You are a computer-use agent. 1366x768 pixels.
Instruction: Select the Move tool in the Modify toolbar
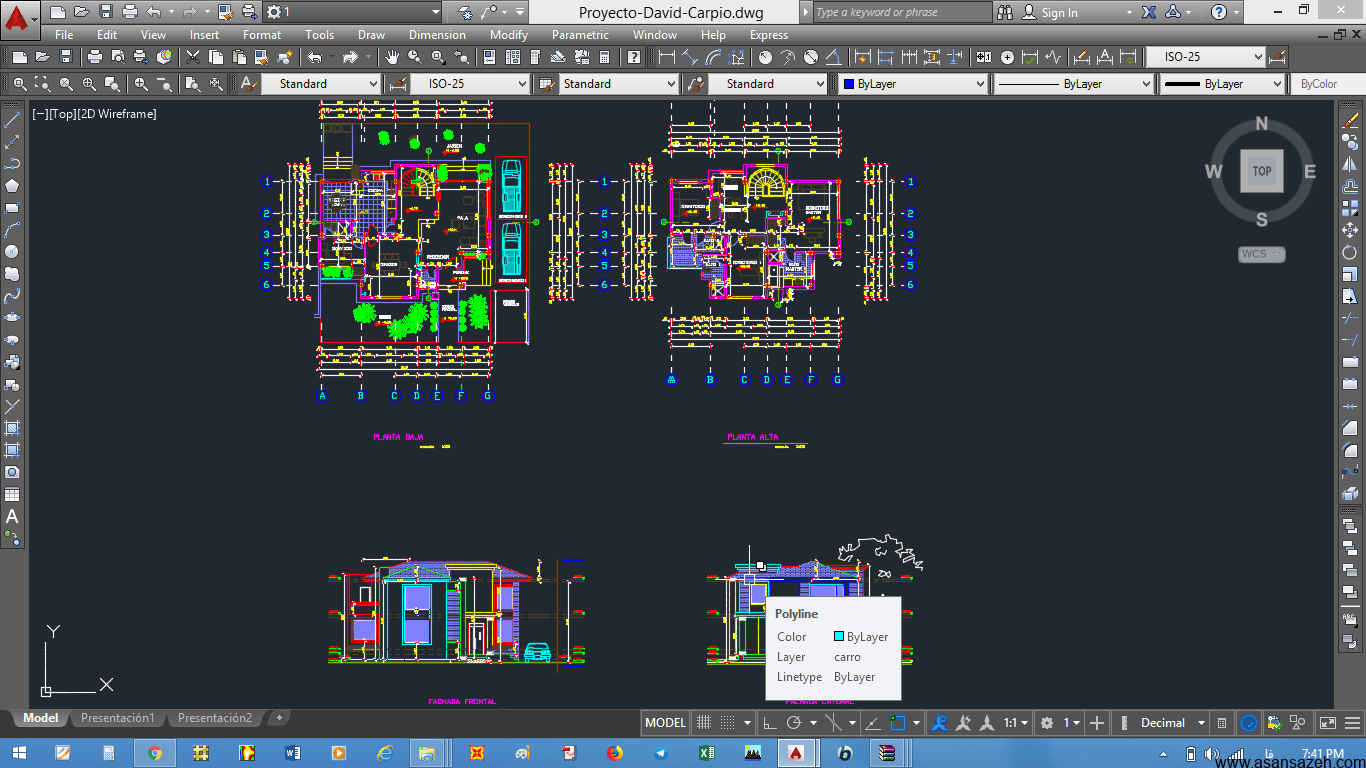tap(1350, 230)
